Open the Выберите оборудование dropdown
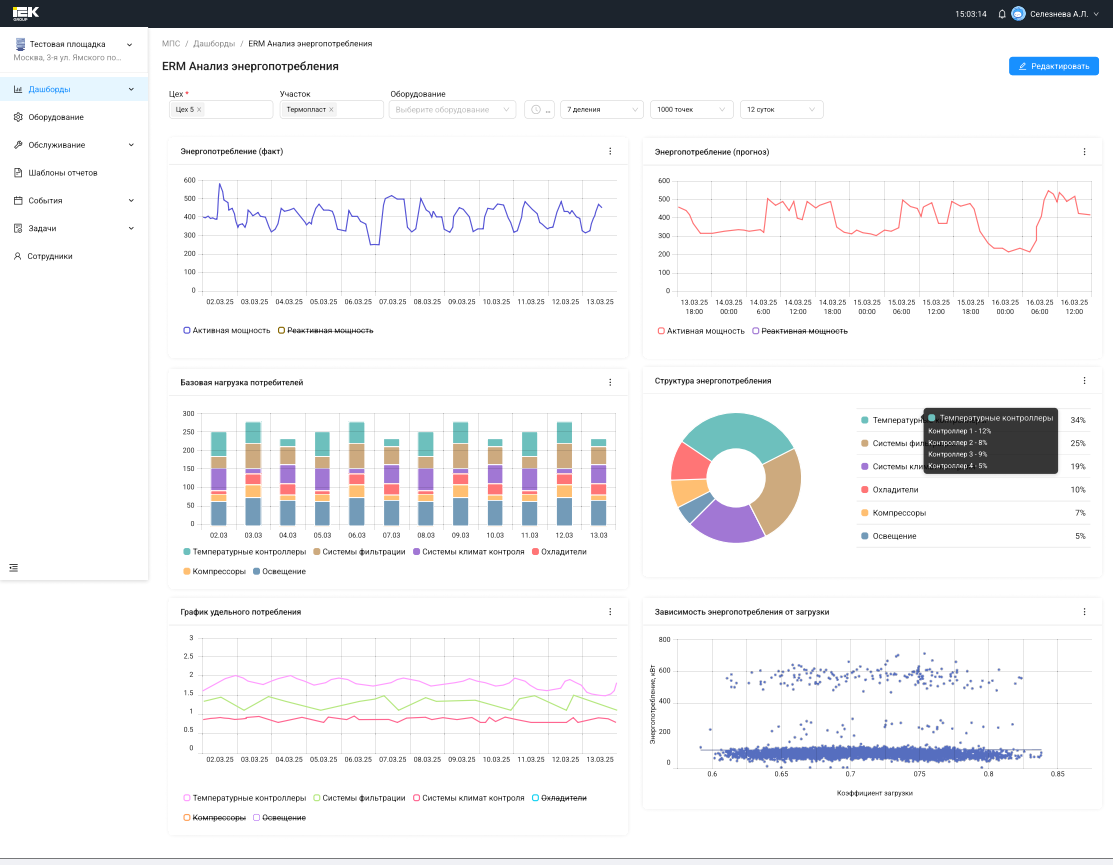Image resolution: width=1113 pixels, height=865 pixels. coord(452,109)
